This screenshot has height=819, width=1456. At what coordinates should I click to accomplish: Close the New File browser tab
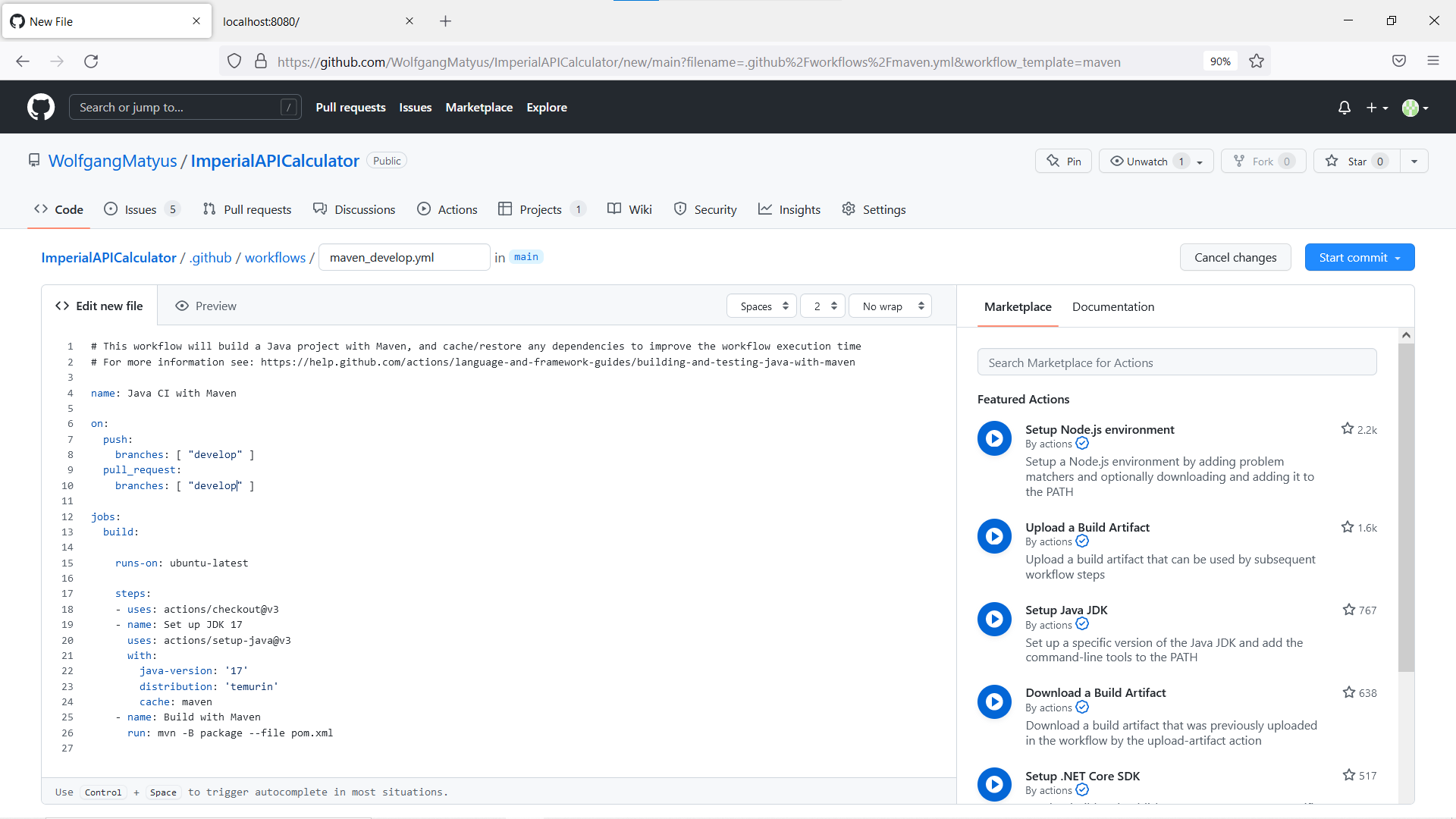click(196, 21)
